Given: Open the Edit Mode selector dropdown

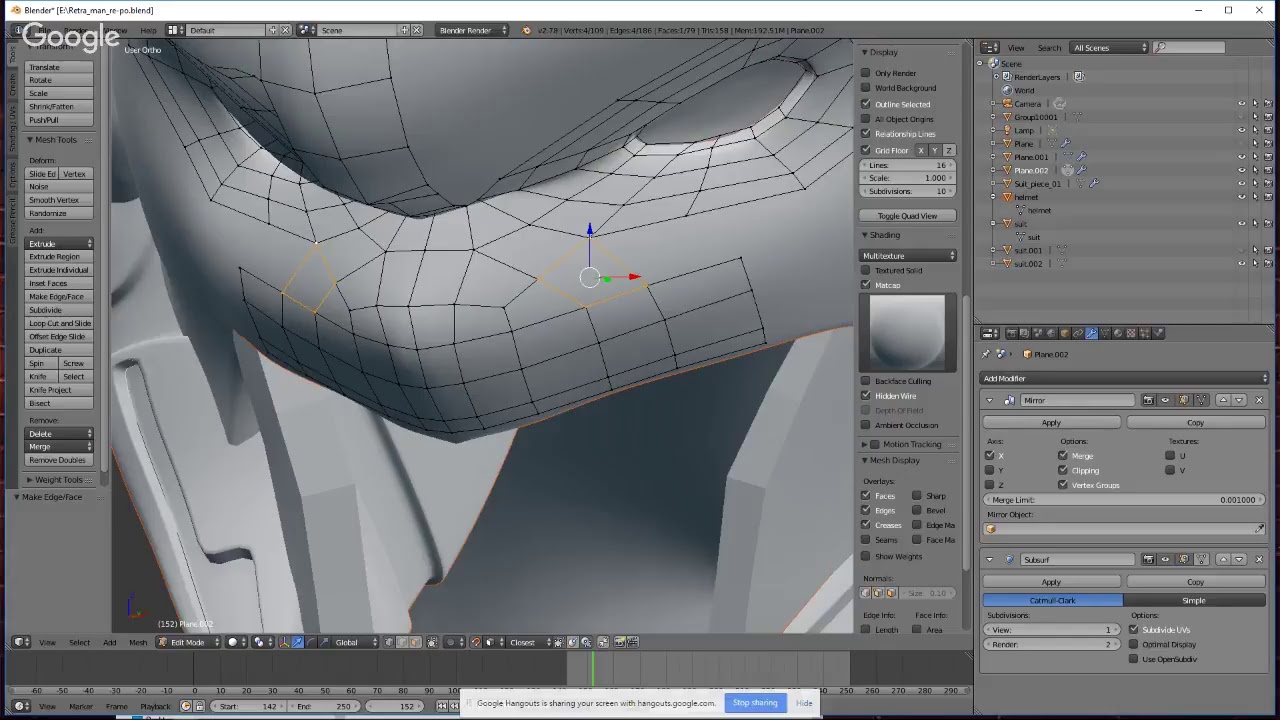Looking at the screenshot, I should tap(190, 642).
